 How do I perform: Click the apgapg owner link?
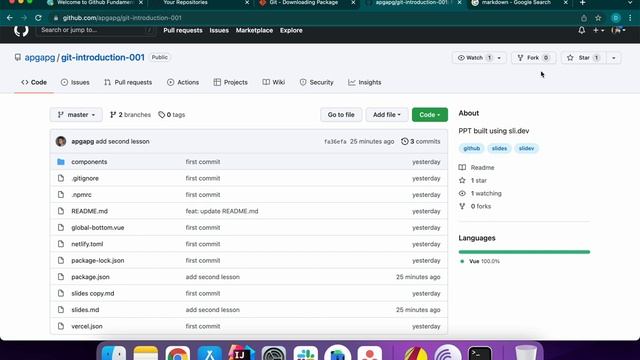[x=40, y=58]
